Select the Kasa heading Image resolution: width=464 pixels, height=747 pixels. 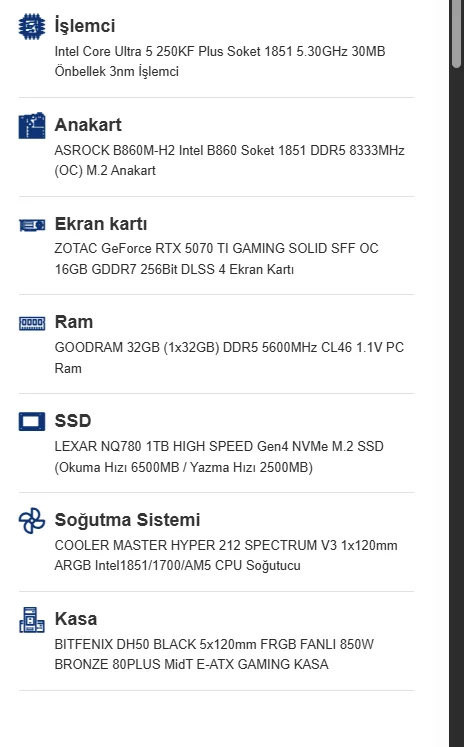click(x=76, y=619)
